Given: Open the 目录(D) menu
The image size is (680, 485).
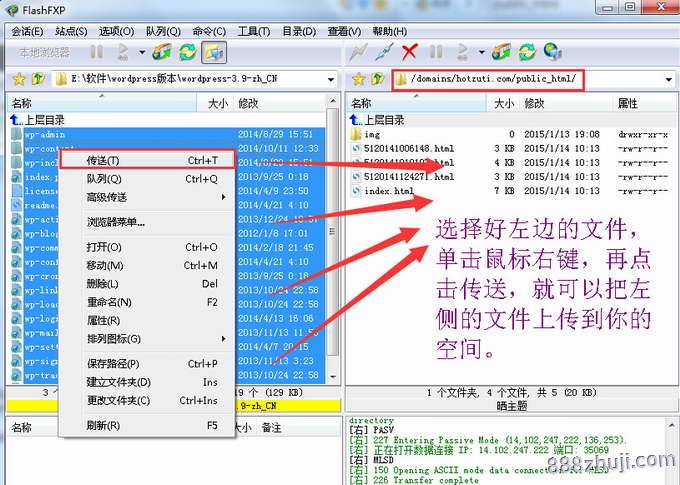Looking at the screenshot, I should (299, 31).
